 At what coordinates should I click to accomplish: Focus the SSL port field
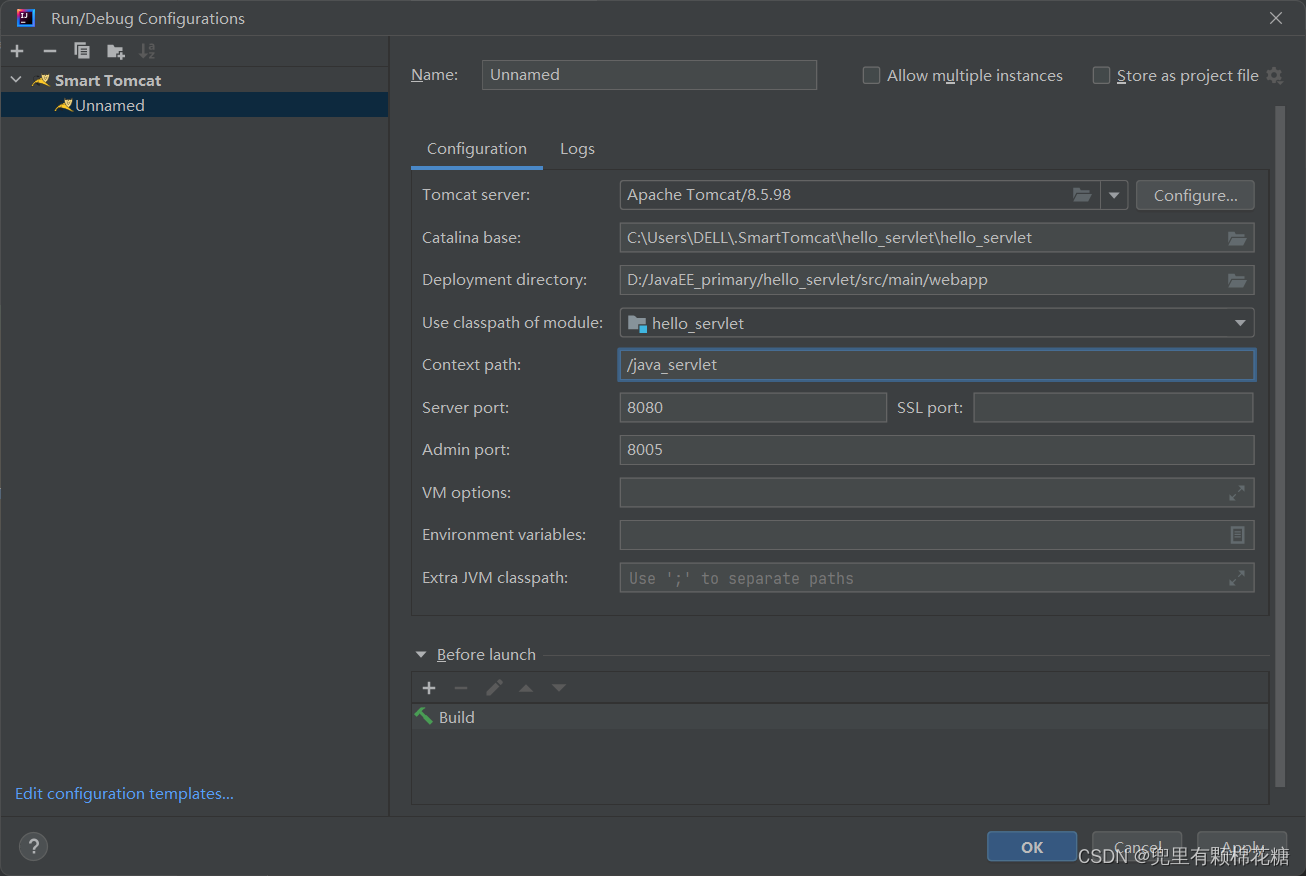pos(1113,408)
